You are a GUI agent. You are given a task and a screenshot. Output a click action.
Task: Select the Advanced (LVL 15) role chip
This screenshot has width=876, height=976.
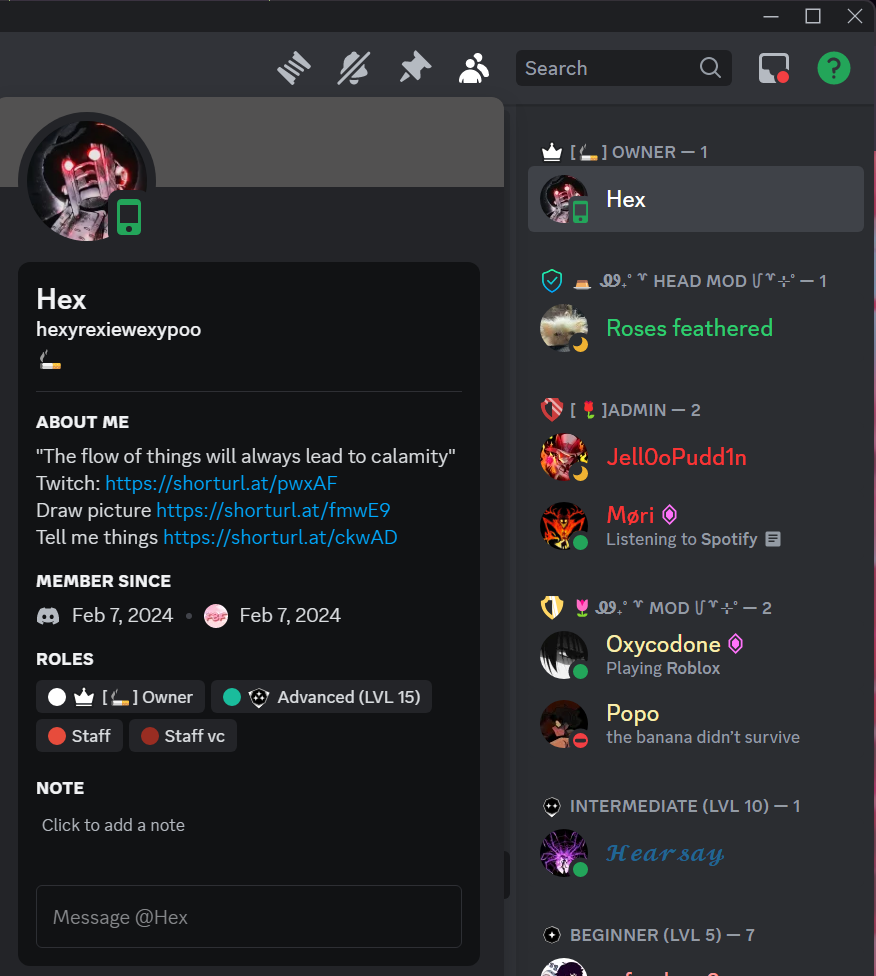point(321,697)
